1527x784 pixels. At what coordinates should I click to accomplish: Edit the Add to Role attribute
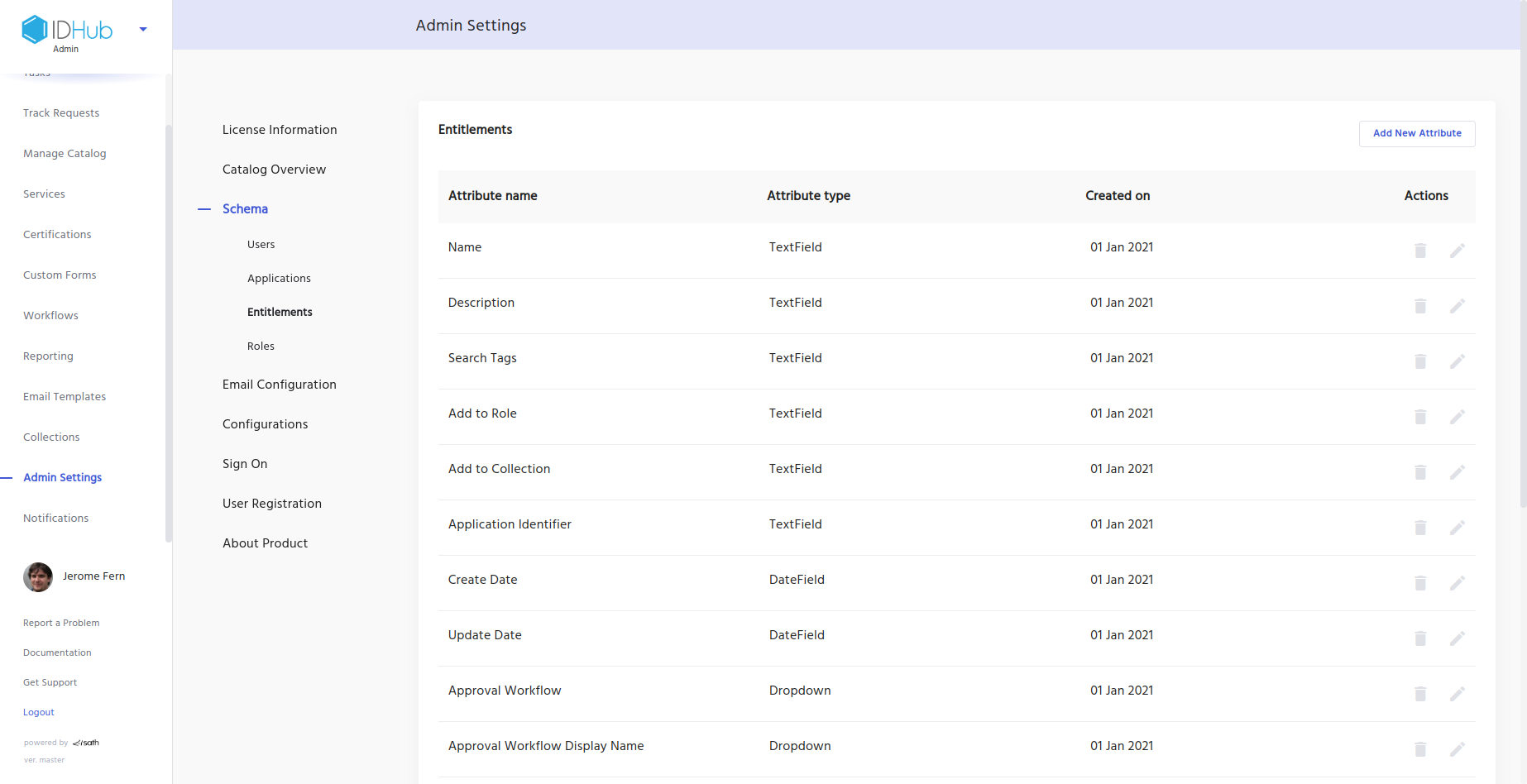[x=1458, y=417]
